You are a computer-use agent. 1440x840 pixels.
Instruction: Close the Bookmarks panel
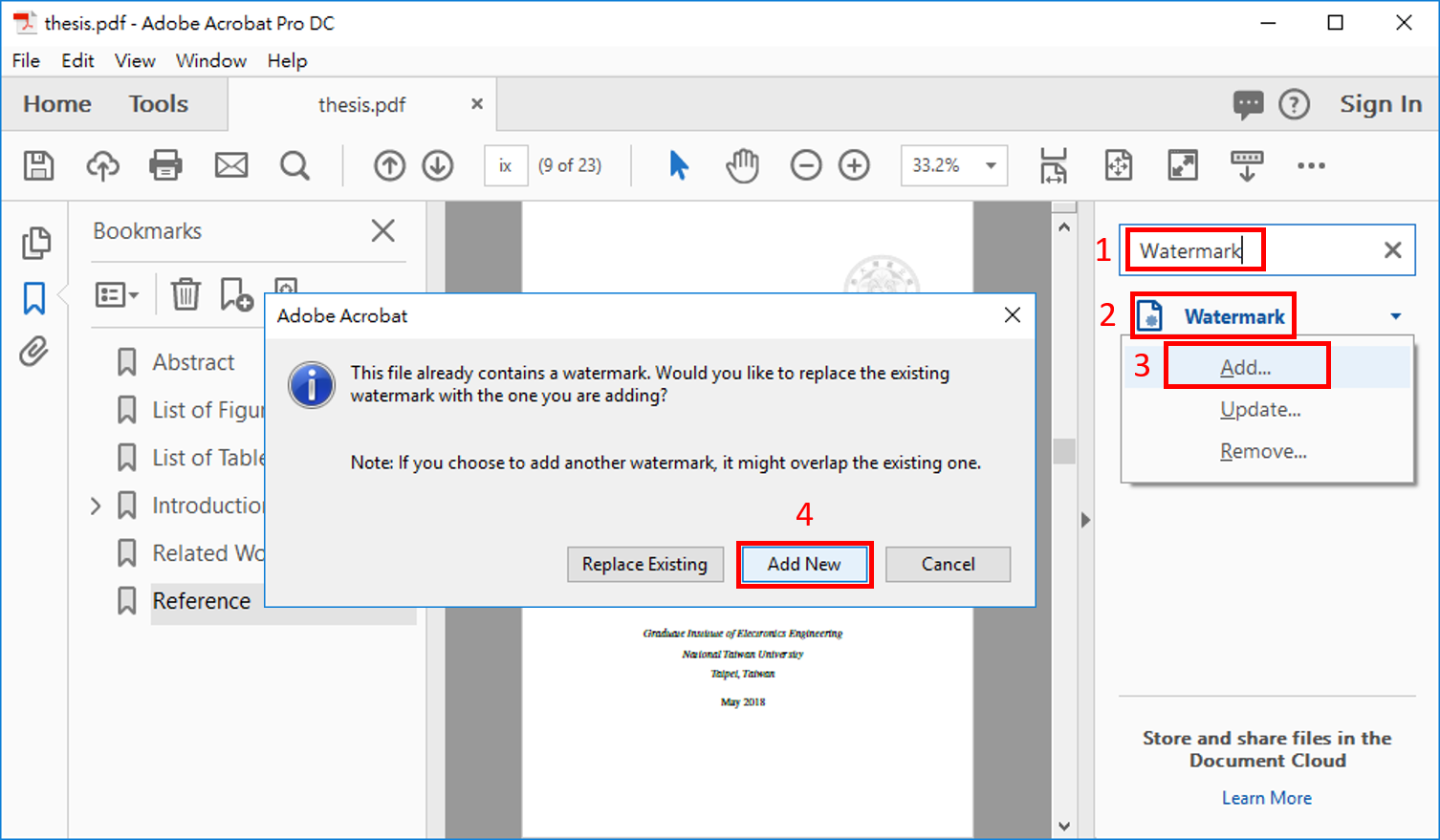[x=382, y=230]
